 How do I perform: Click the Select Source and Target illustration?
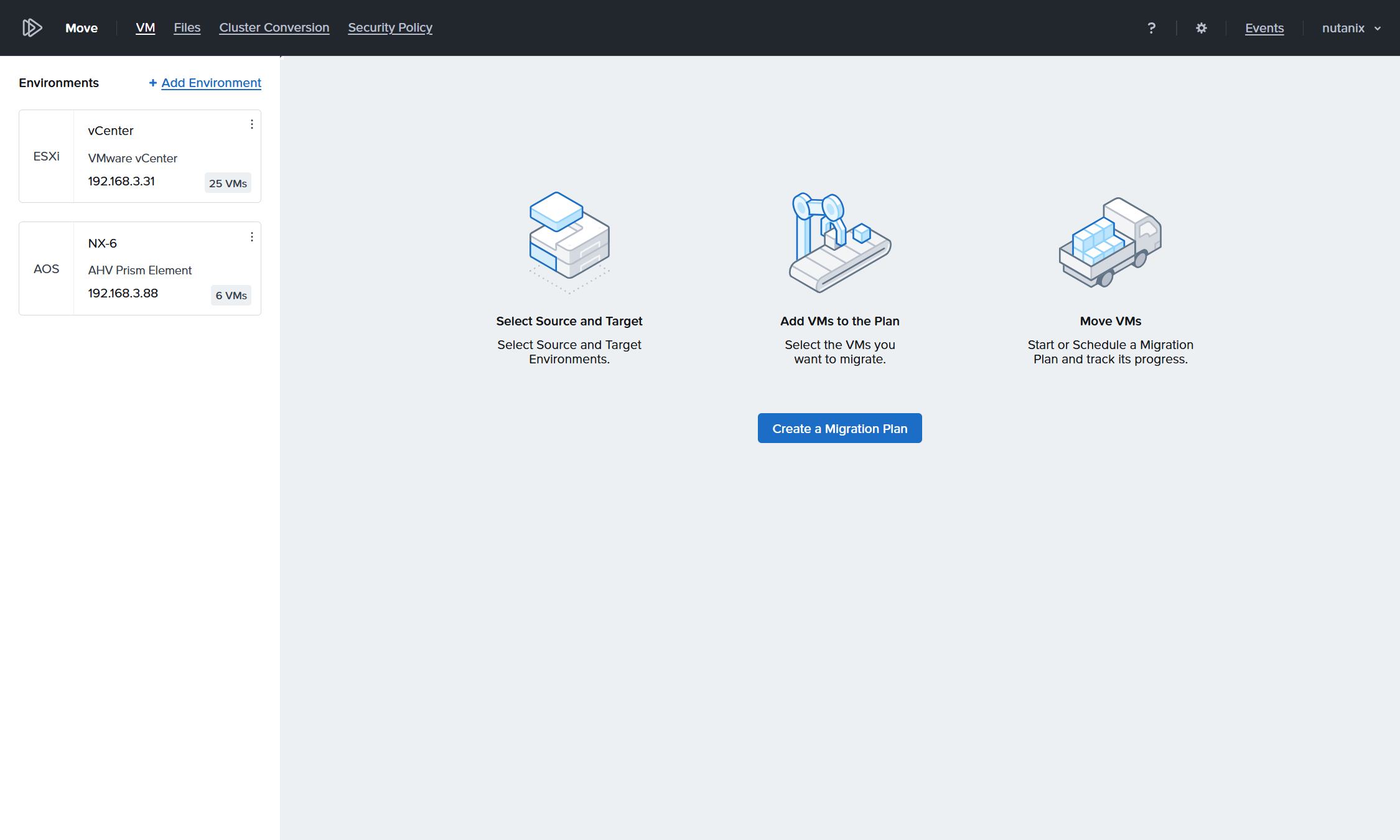(569, 243)
